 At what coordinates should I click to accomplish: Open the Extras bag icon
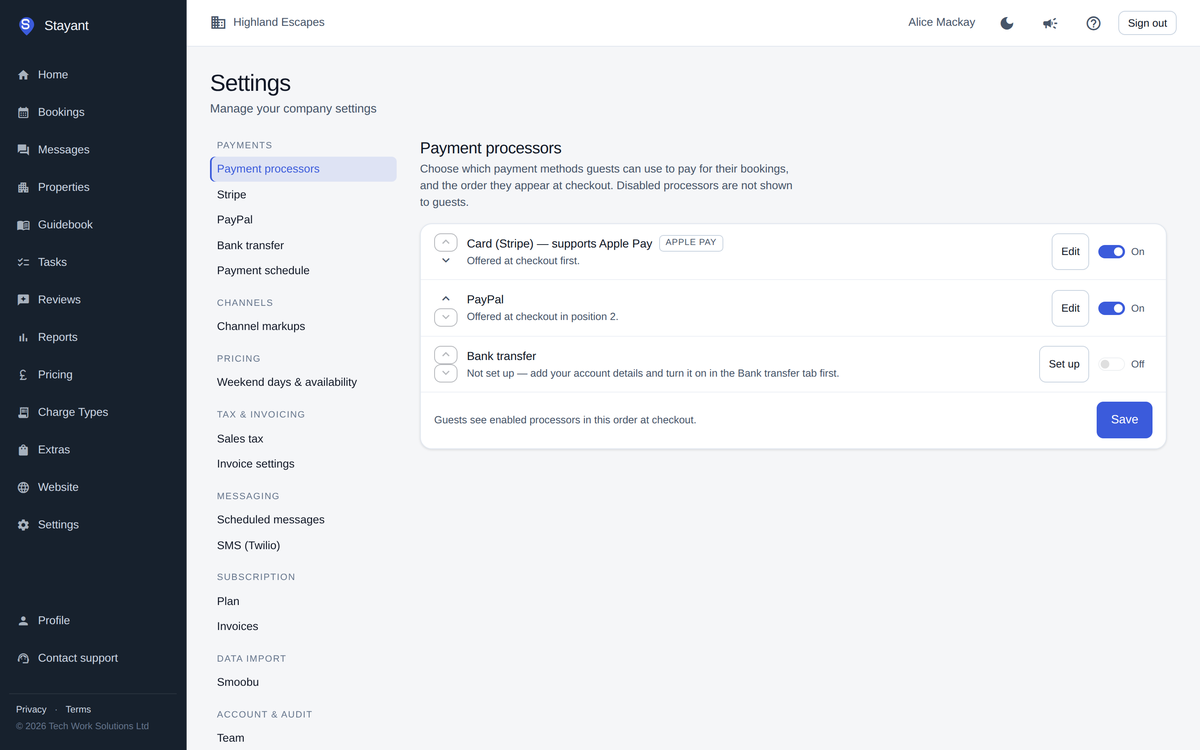23,450
